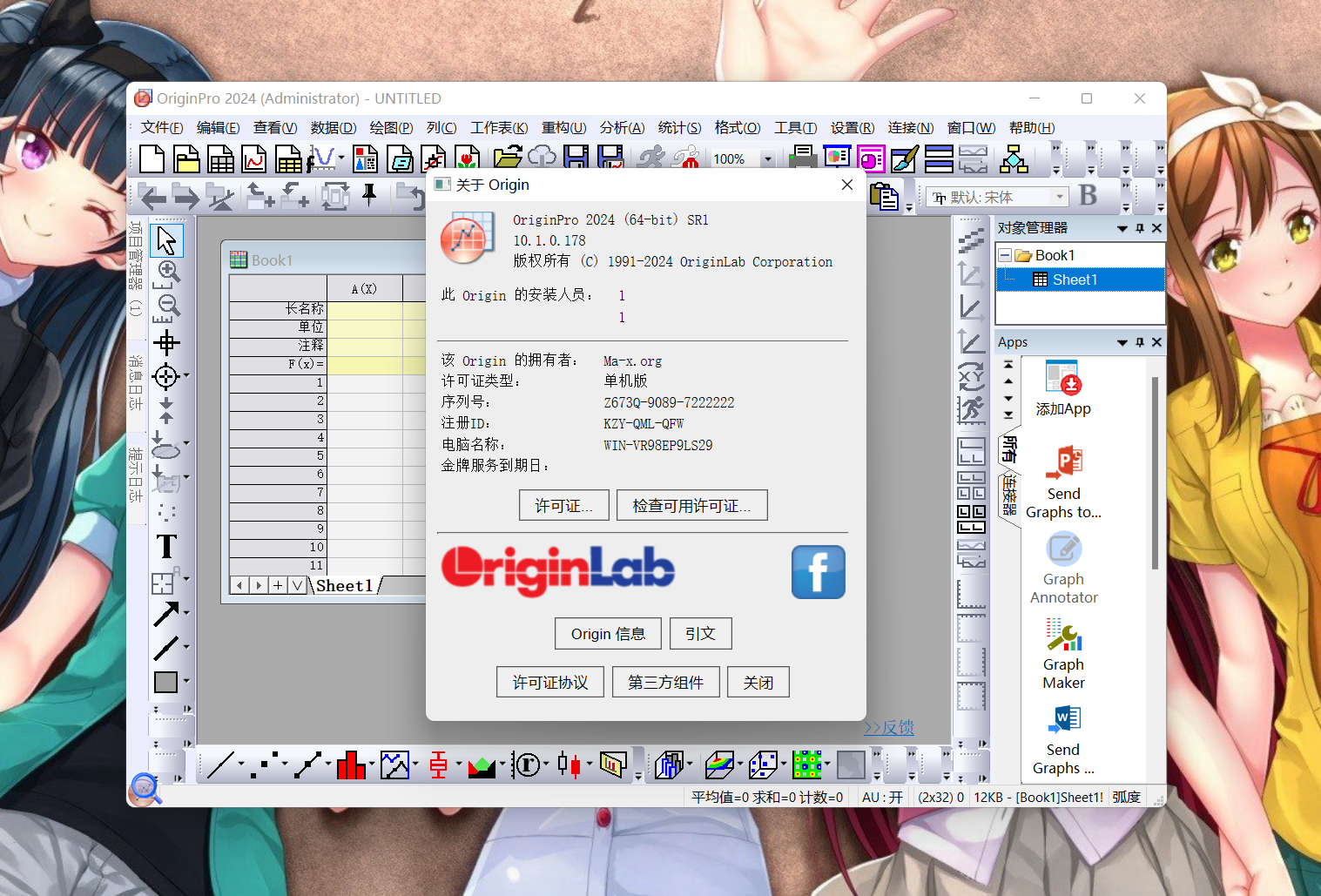1321x896 pixels.
Task: Click the 许可证... button
Action: point(563,505)
